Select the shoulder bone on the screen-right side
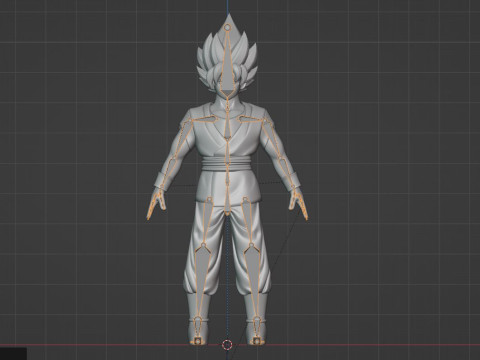This screenshot has height=360, width=480. tap(249, 119)
